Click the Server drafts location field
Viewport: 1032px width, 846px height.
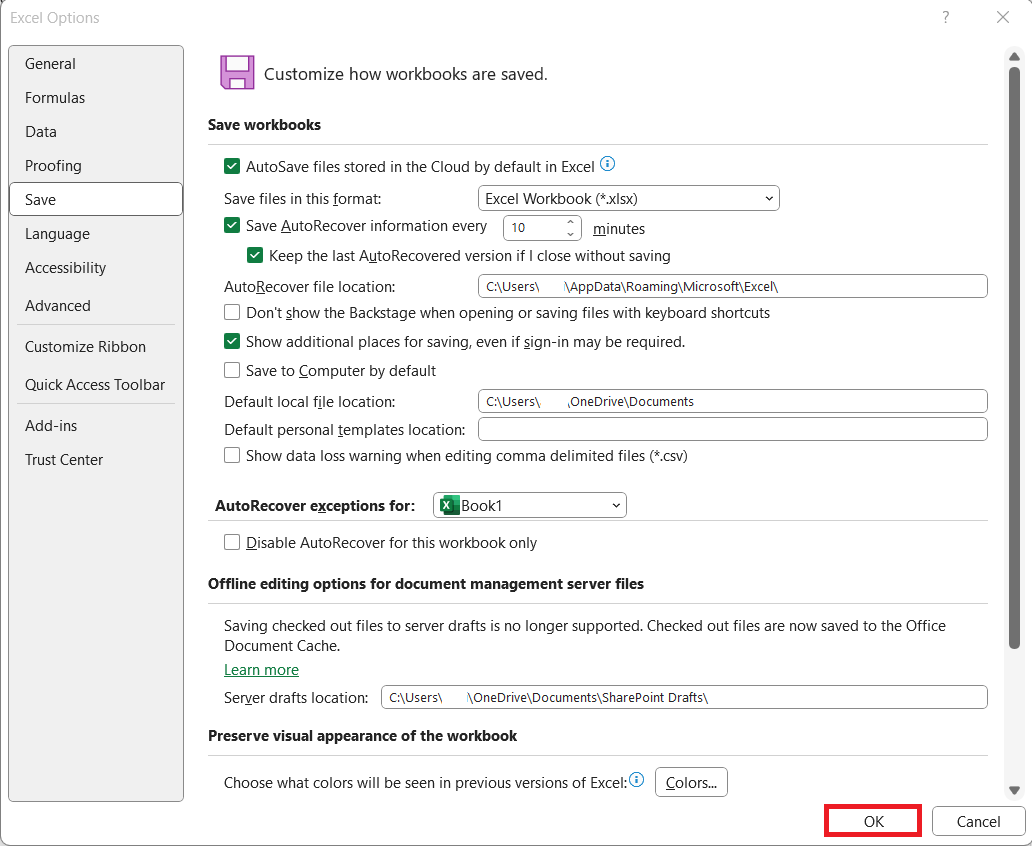[x=684, y=697]
